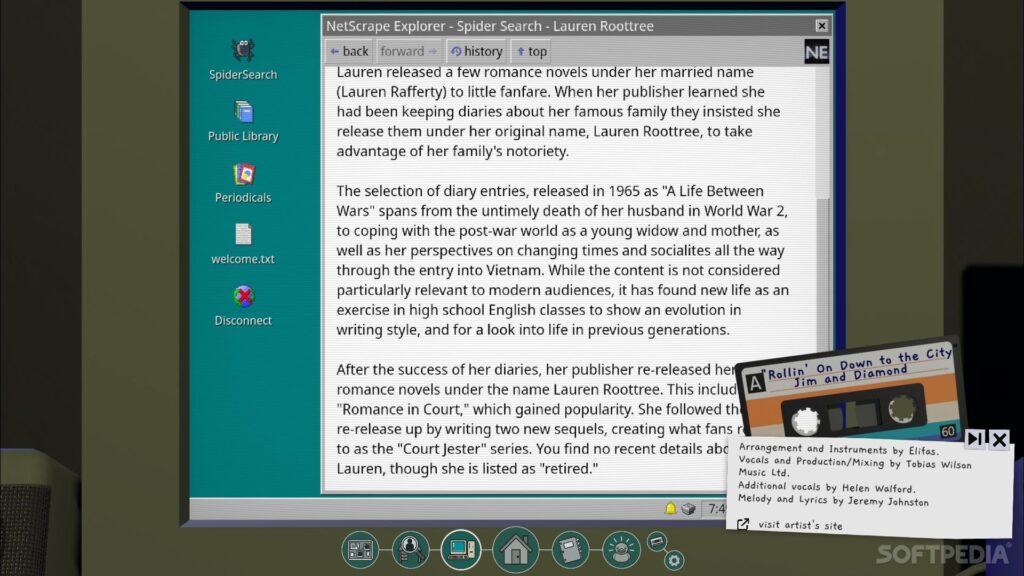Select the computer icon in bottom bar
The image size is (1024, 576).
pos(461,549)
